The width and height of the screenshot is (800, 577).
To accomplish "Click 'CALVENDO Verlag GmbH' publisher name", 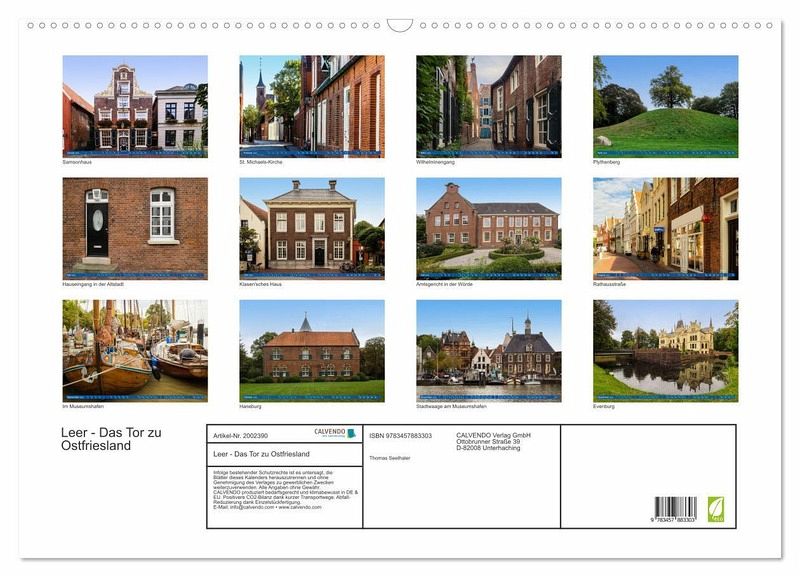I will click(493, 435).
